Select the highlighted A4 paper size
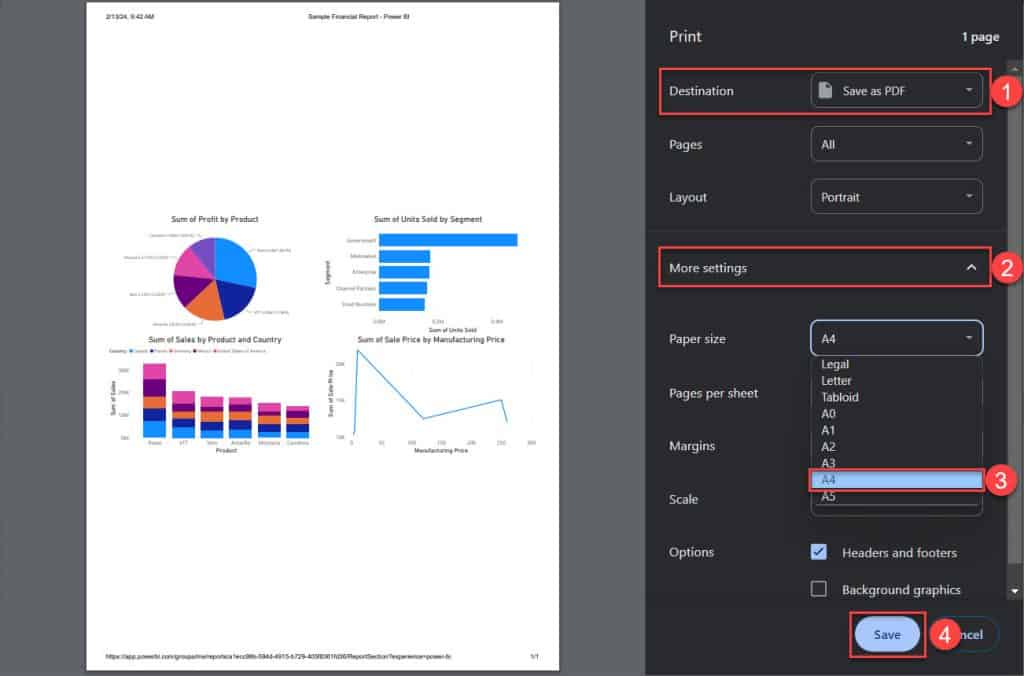The height and width of the screenshot is (676, 1024). click(x=896, y=479)
